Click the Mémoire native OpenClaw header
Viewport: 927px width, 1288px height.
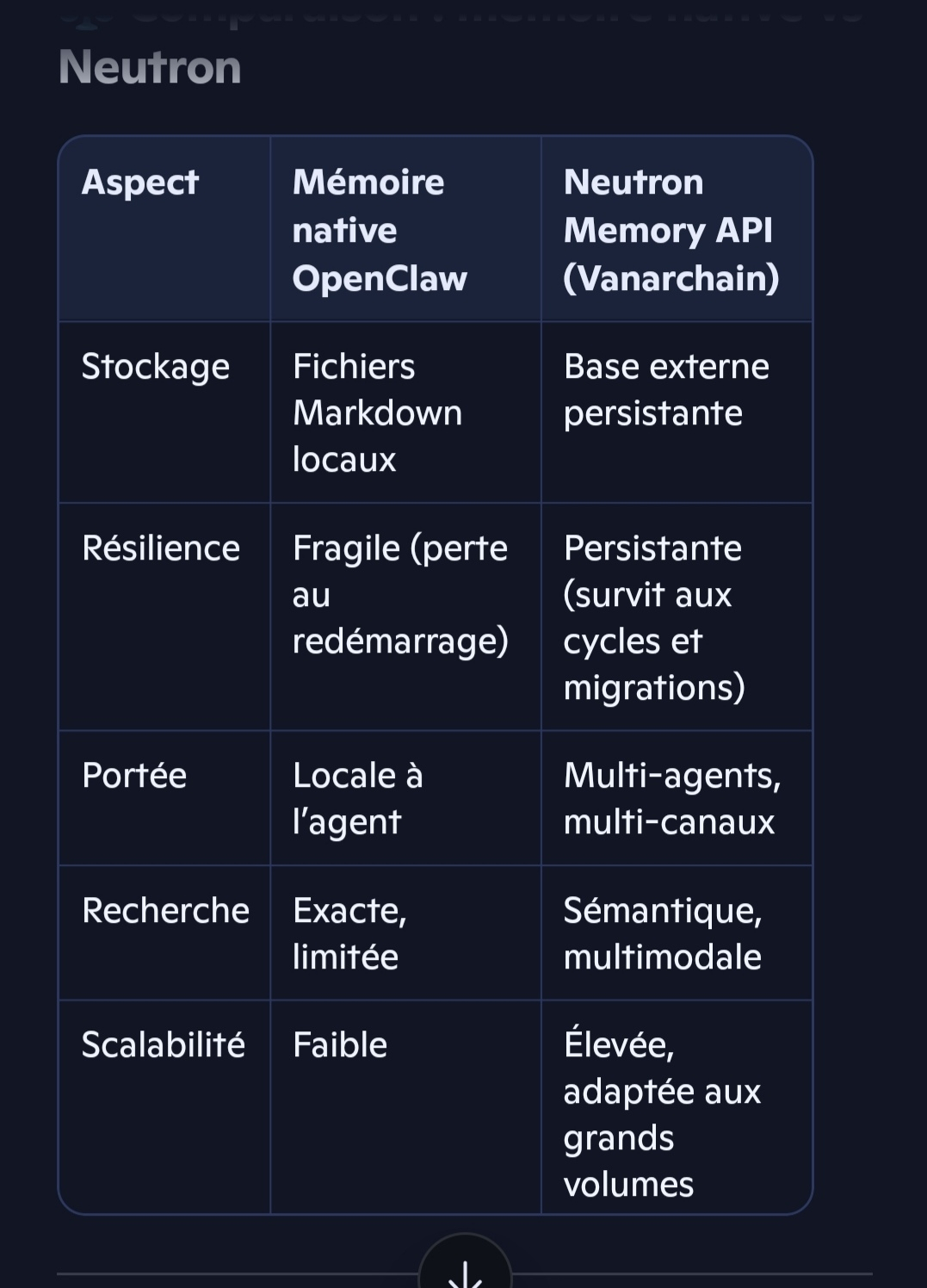(380, 230)
